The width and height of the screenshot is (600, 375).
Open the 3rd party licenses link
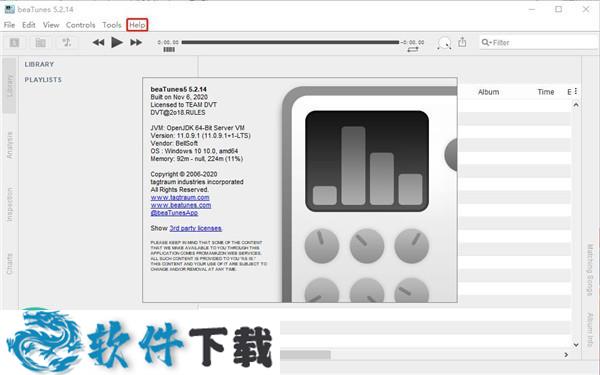click(x=196, y=228)
